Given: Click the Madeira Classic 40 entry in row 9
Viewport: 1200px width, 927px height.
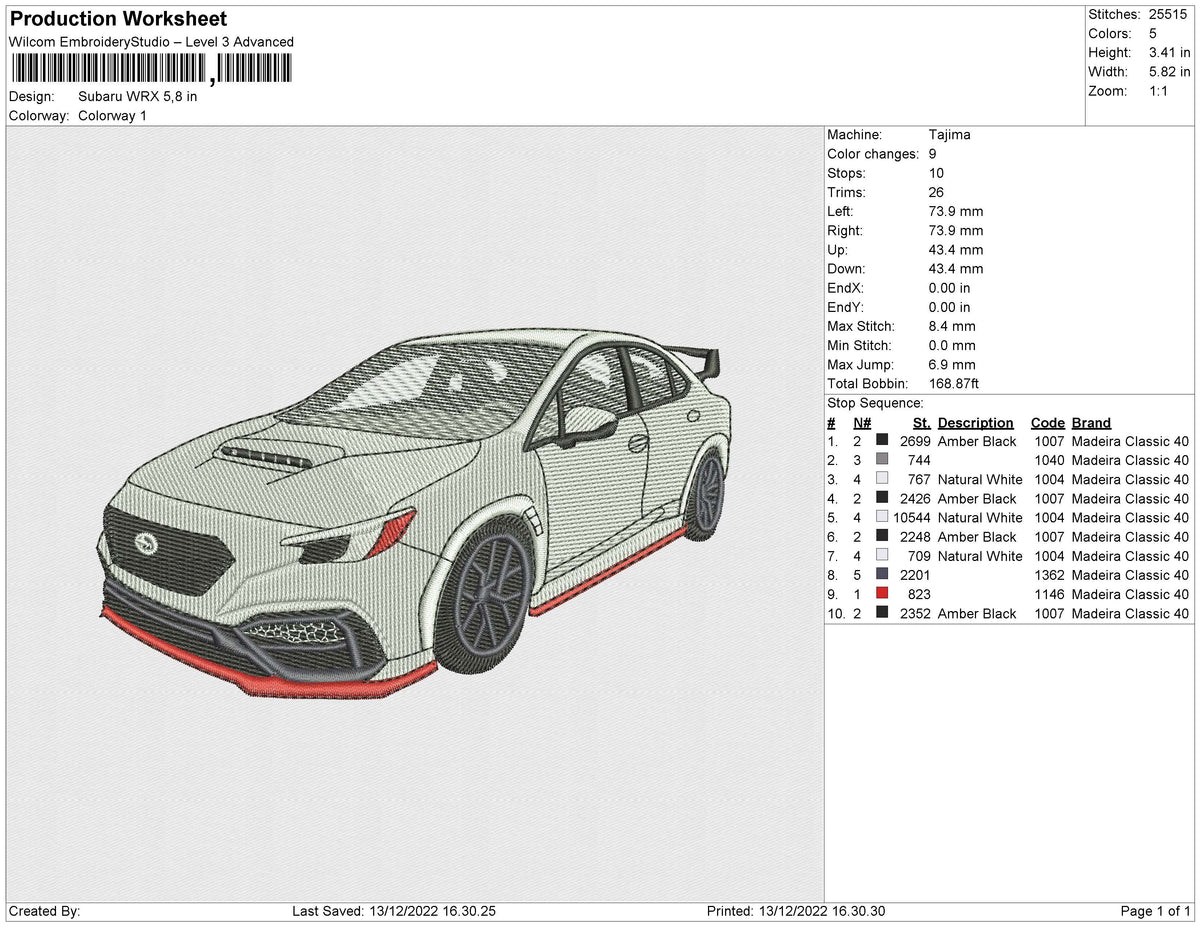Looking at the screenshot, I should tap(1129, 594).
